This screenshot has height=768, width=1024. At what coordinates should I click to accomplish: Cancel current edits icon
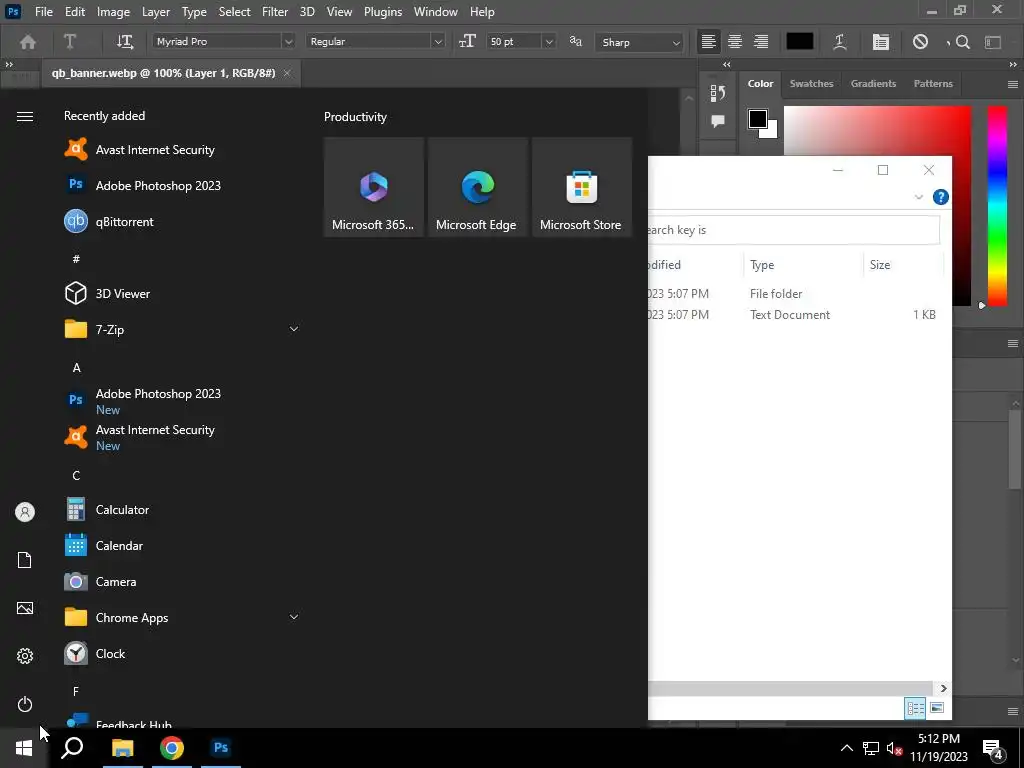[920, 42]
